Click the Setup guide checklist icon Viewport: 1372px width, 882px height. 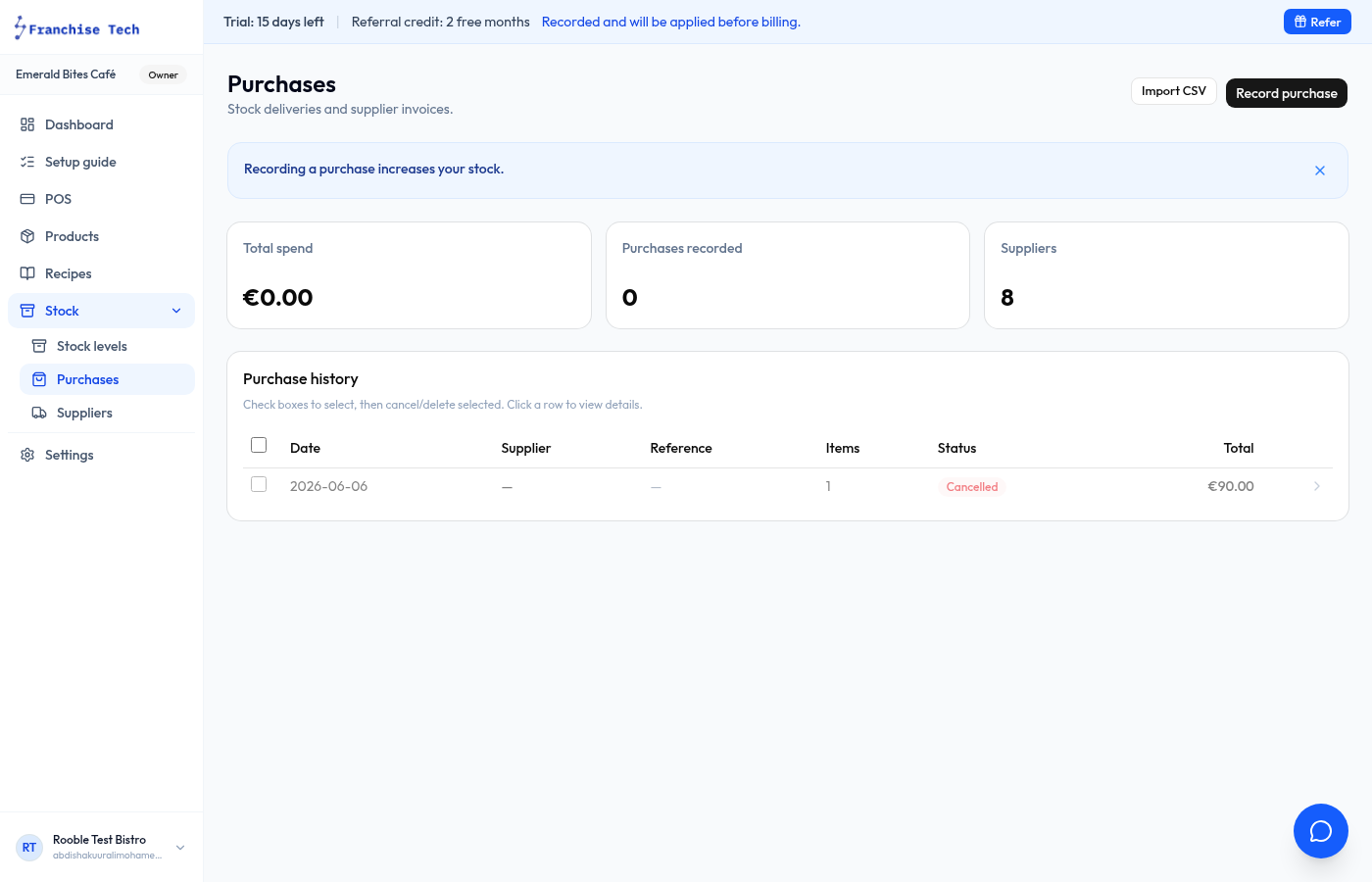coord(27,162)
